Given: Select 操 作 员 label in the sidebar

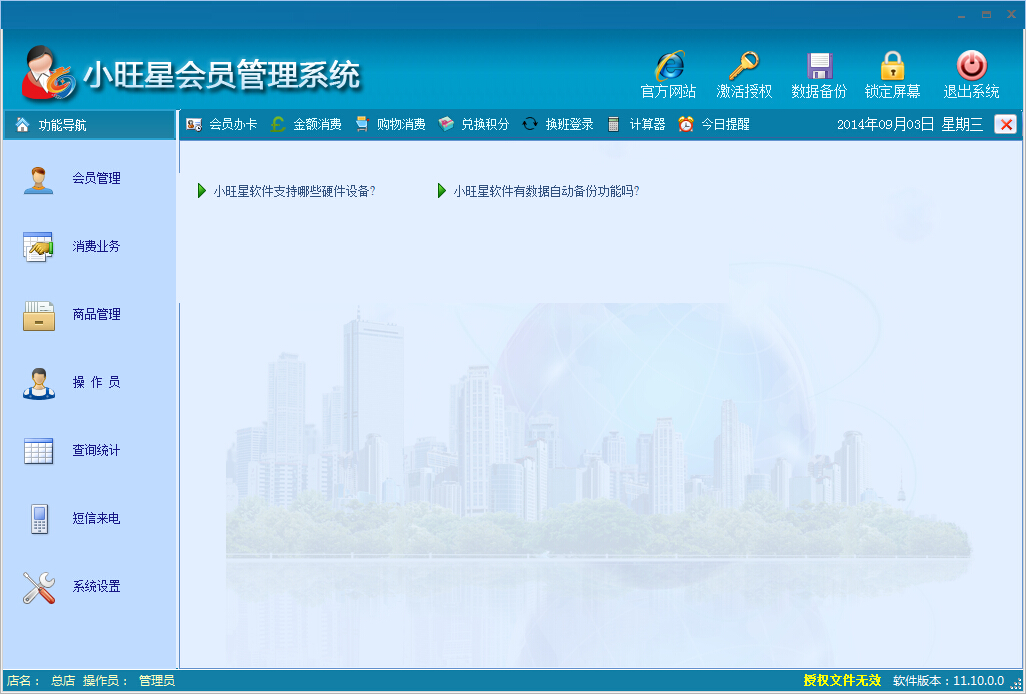Looking at the screenshot, I should click(x=96, y=383).
